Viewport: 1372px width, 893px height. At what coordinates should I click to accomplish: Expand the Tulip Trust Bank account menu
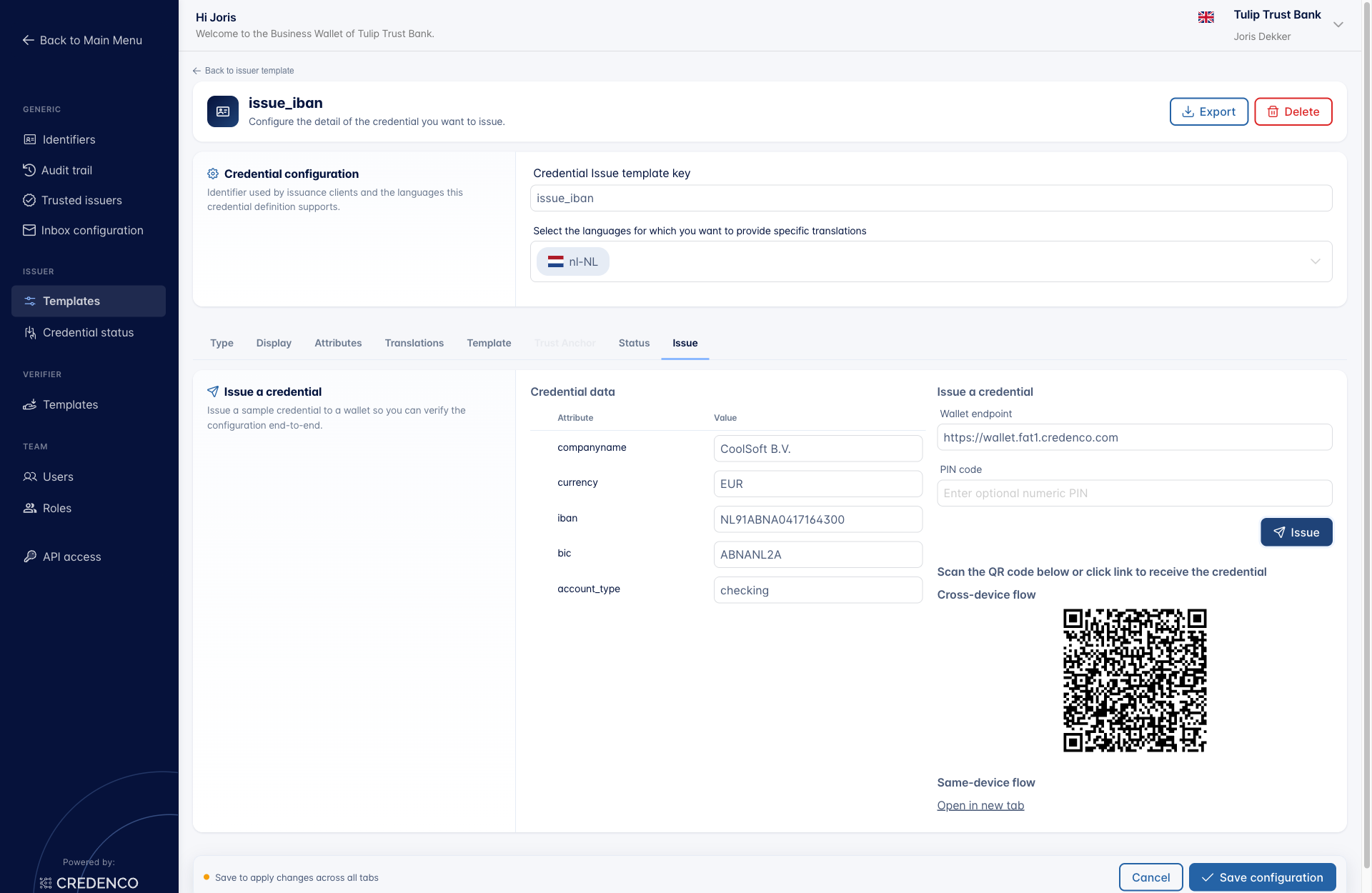click(1338, 24)
